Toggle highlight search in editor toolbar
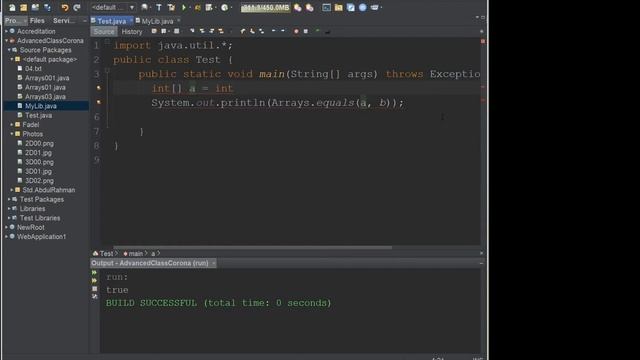640x360 pixels. pos(221,31)
